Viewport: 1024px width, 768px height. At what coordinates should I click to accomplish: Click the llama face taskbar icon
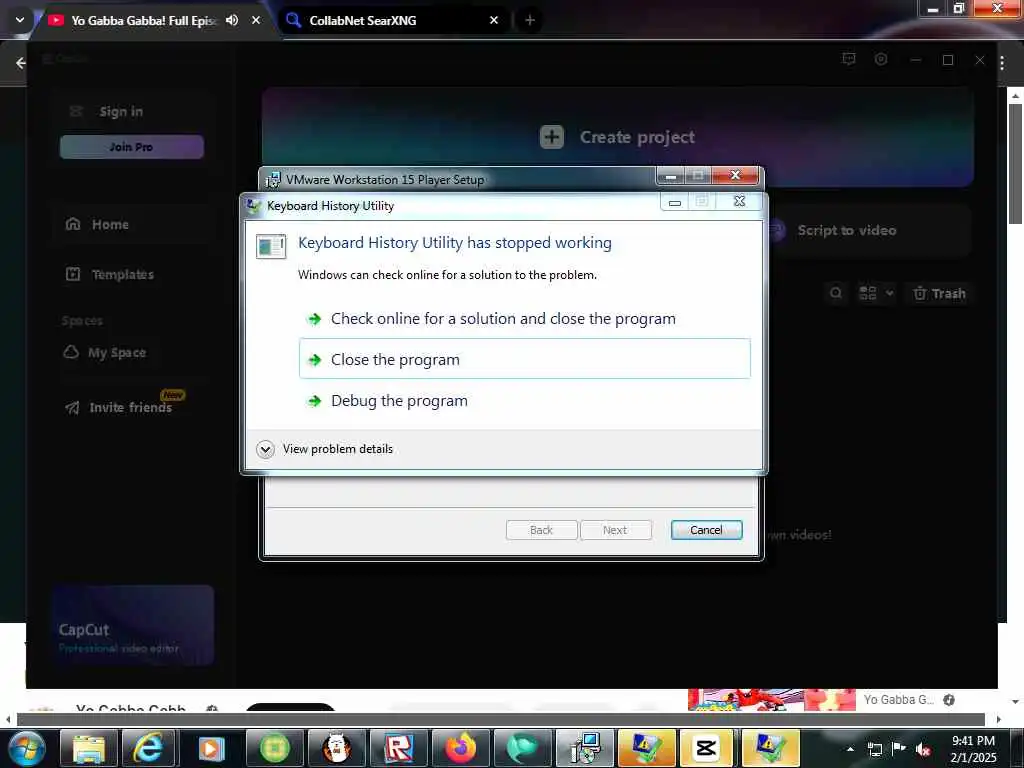pos(337,748)
